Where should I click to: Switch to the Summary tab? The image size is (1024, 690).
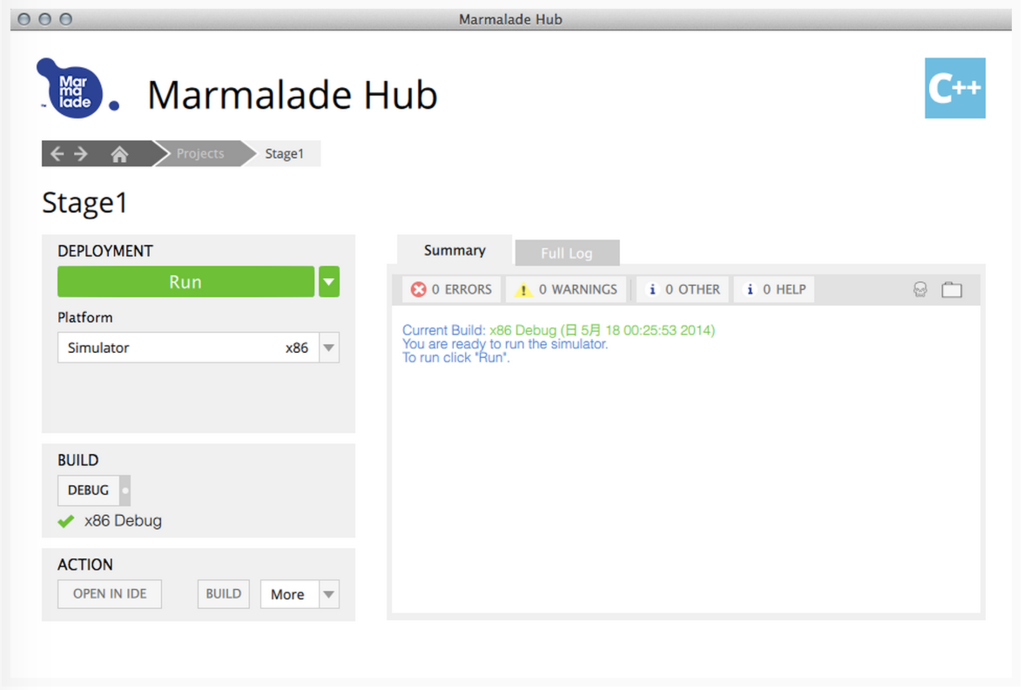455,251
